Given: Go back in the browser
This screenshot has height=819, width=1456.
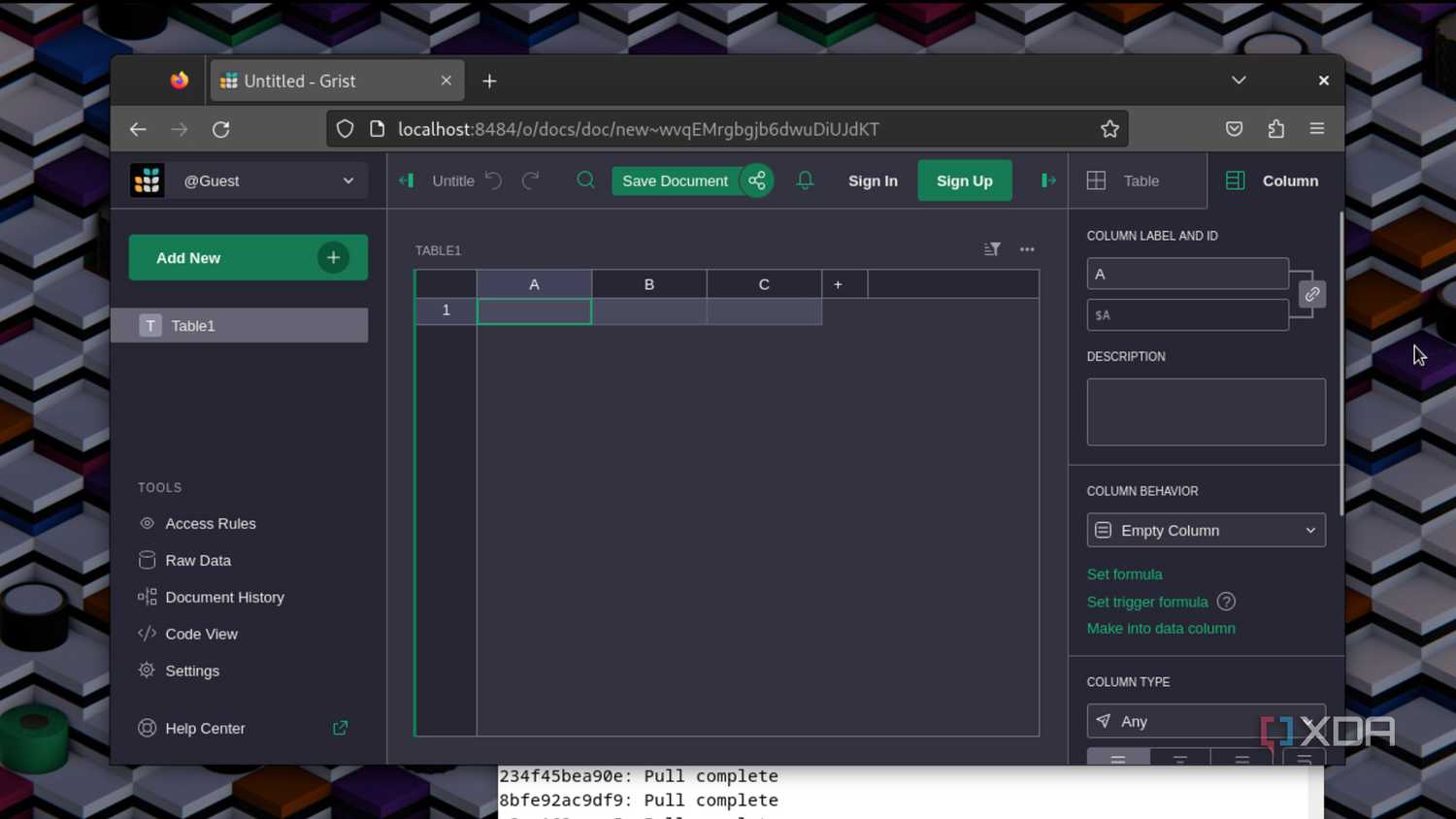Looking at the screenshot, I should (x=138, y=129).
